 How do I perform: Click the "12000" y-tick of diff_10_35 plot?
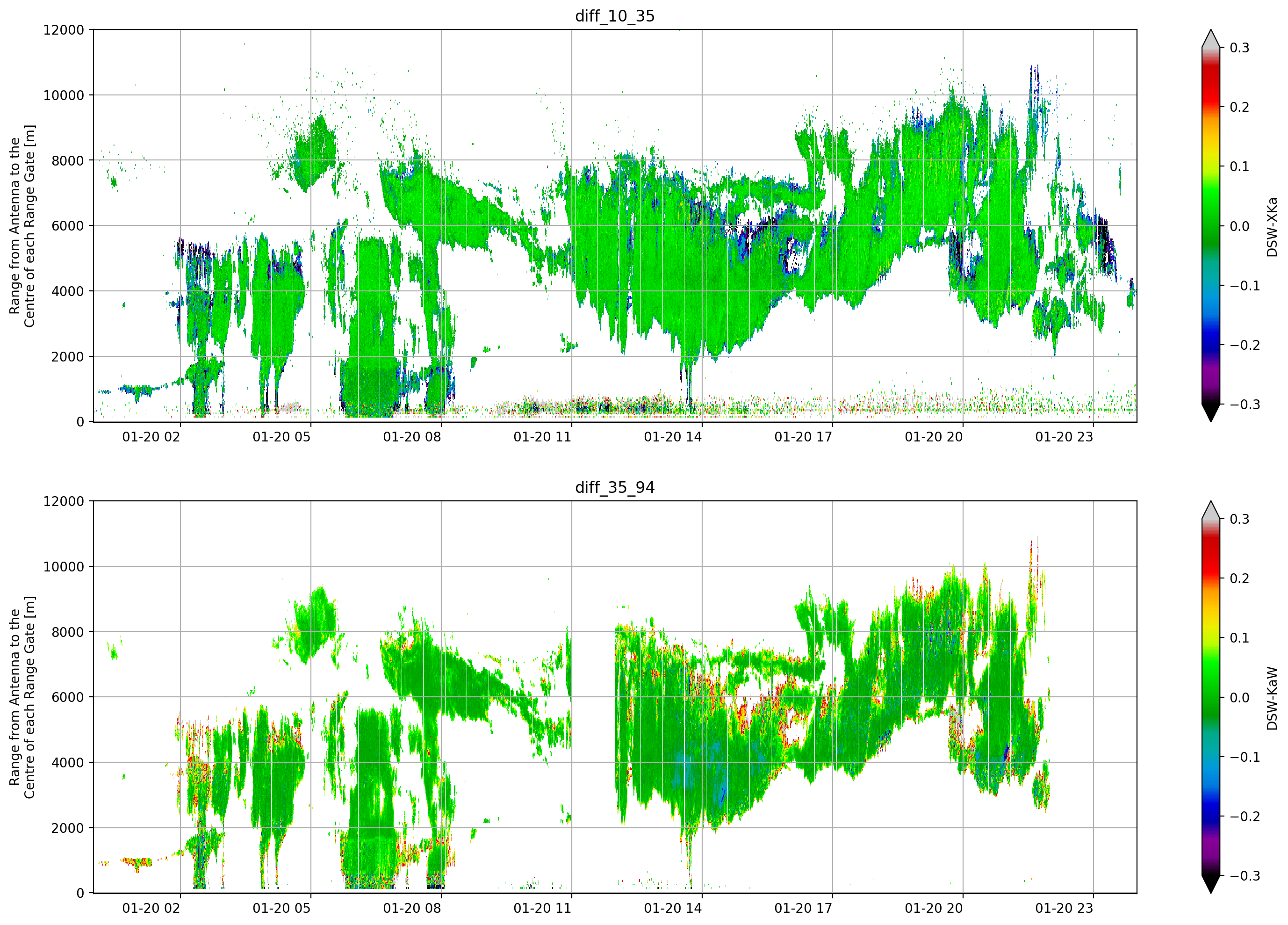(64, 30)
